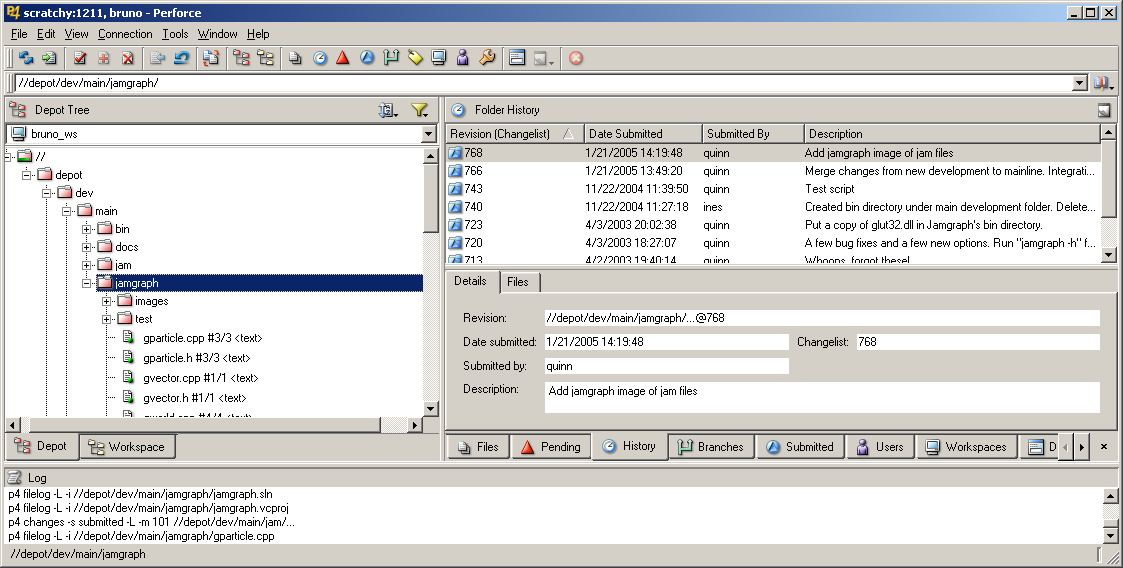Viewport: 1123px width, 568px height.
Task: Click the History clock toolbar icon
Action: (x=319, y=58)
